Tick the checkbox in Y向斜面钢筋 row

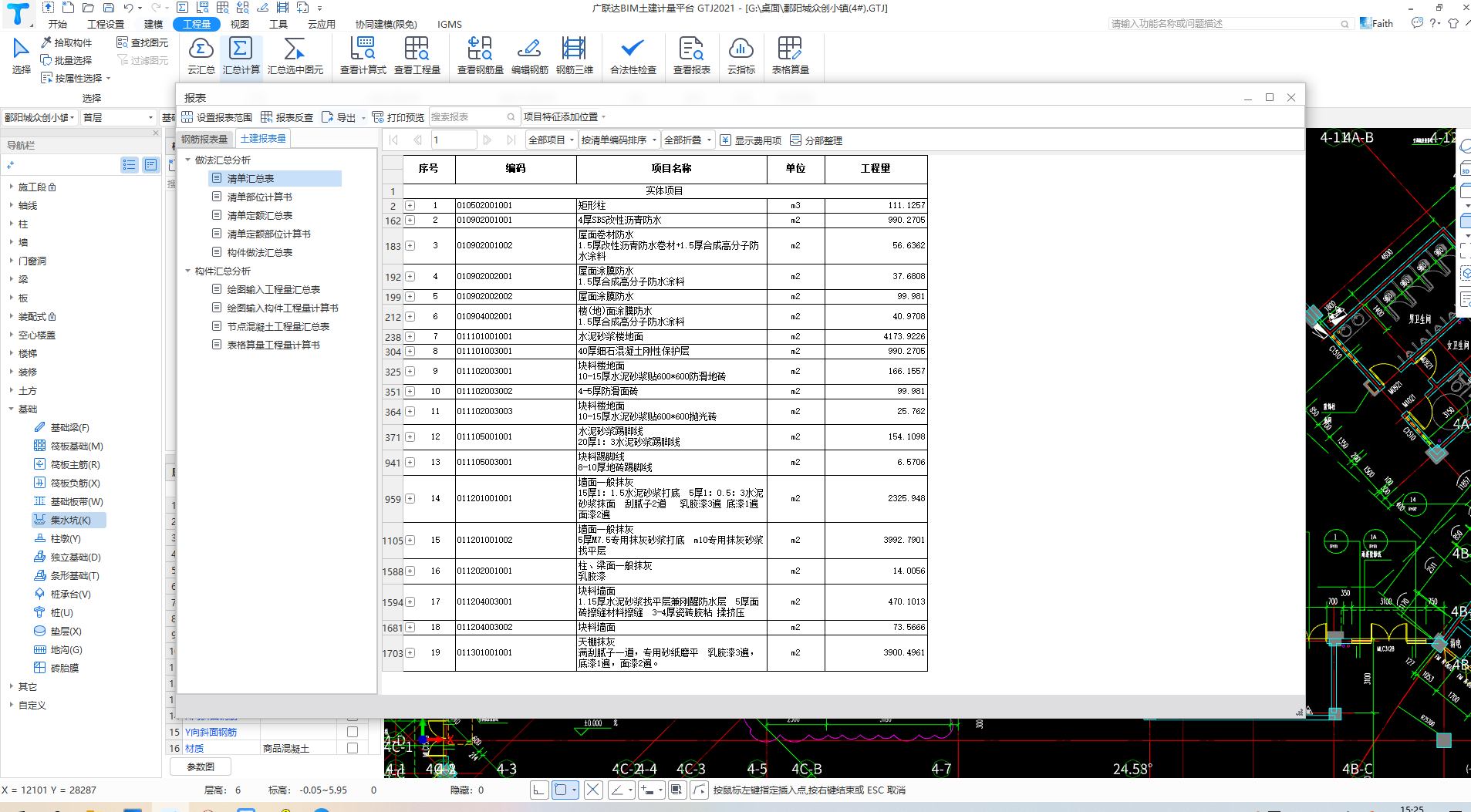click(353, 732)
